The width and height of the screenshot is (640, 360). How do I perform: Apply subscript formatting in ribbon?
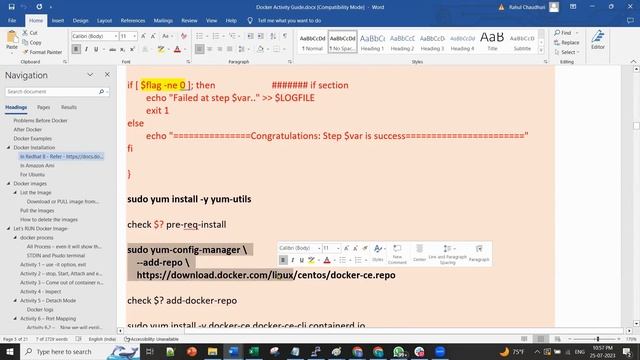122,49
